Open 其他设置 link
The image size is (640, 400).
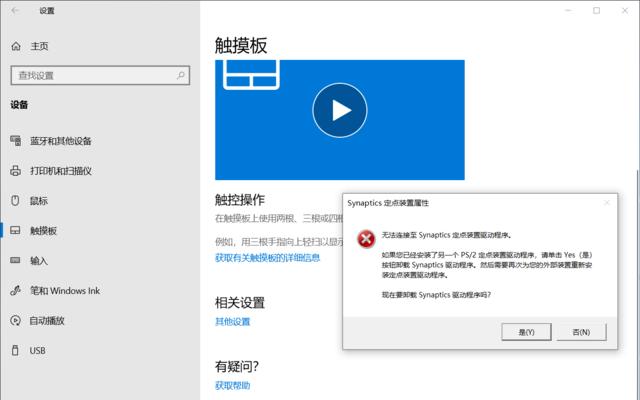(233, 322)
